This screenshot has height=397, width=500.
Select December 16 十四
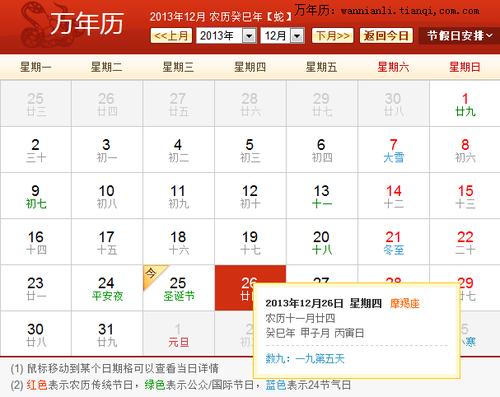coord(36,242)
